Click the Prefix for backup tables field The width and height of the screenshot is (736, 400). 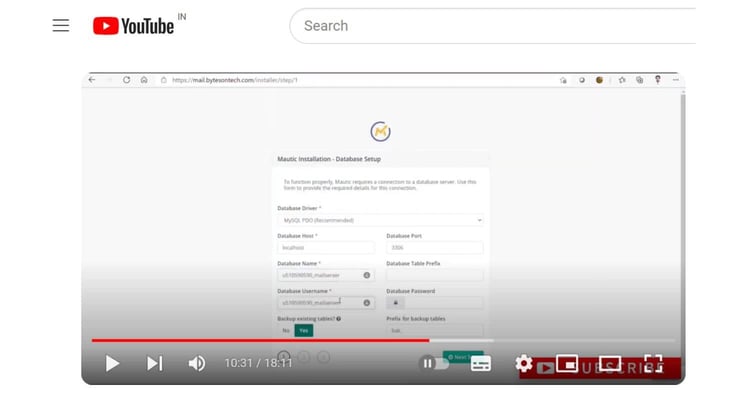pos(434,331)
